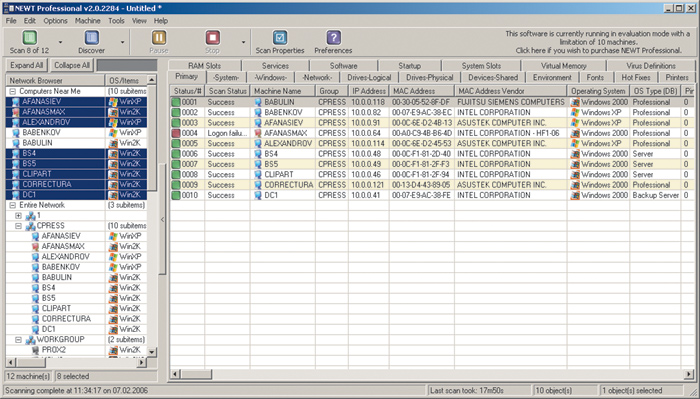
Task: Click the results table right scroll arrow
Action: (690, 374)
